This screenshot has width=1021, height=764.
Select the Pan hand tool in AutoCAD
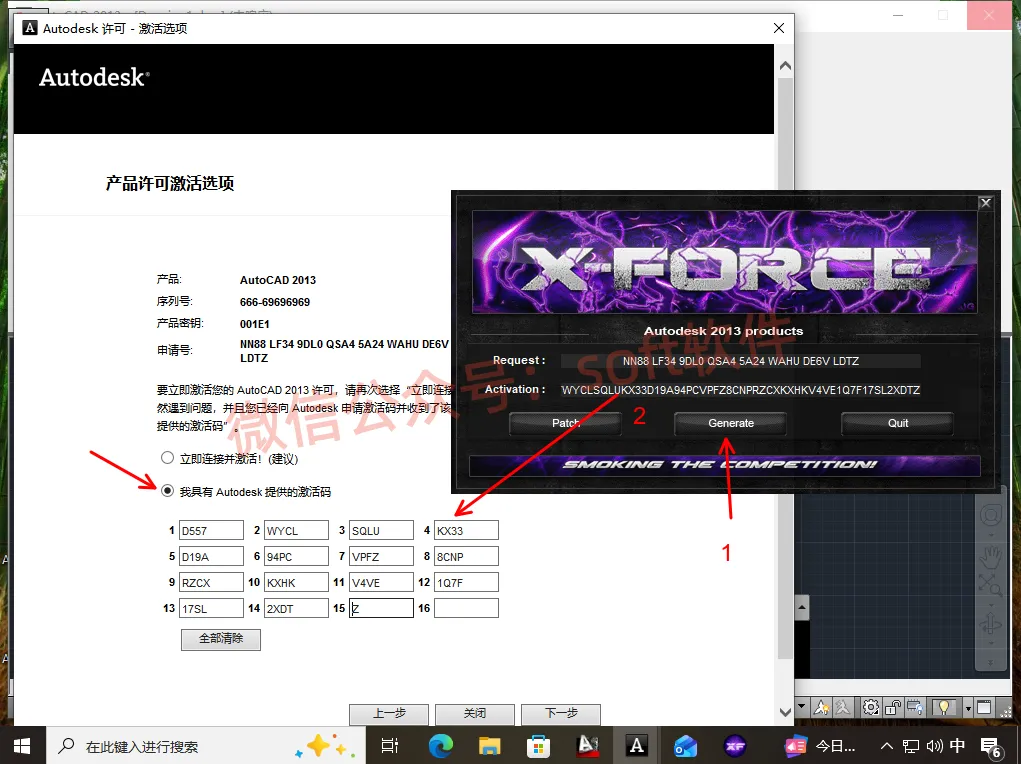(991, 558)
